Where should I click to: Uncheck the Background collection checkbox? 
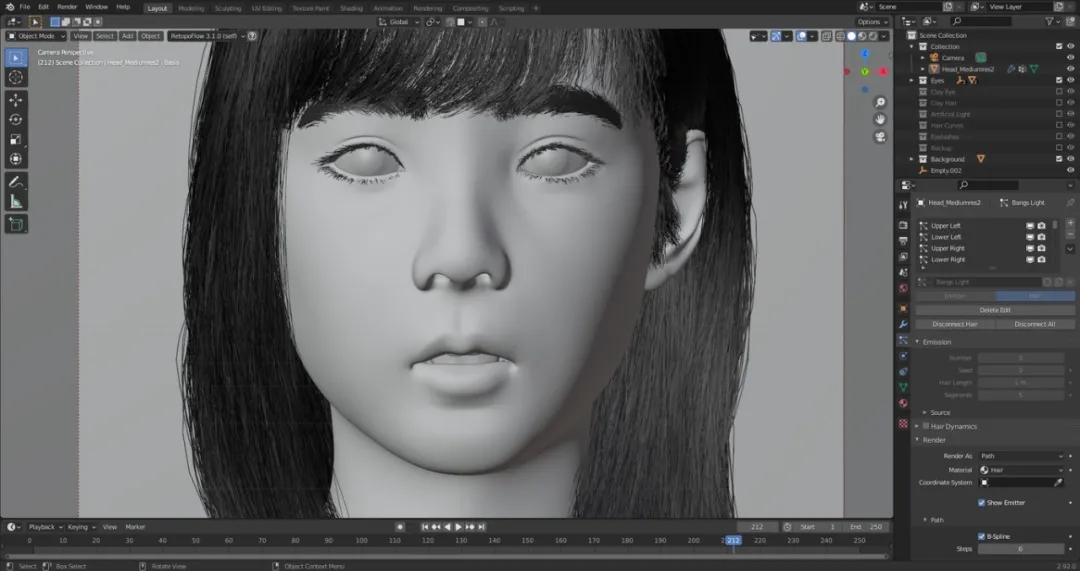[x=1059, y=159]
